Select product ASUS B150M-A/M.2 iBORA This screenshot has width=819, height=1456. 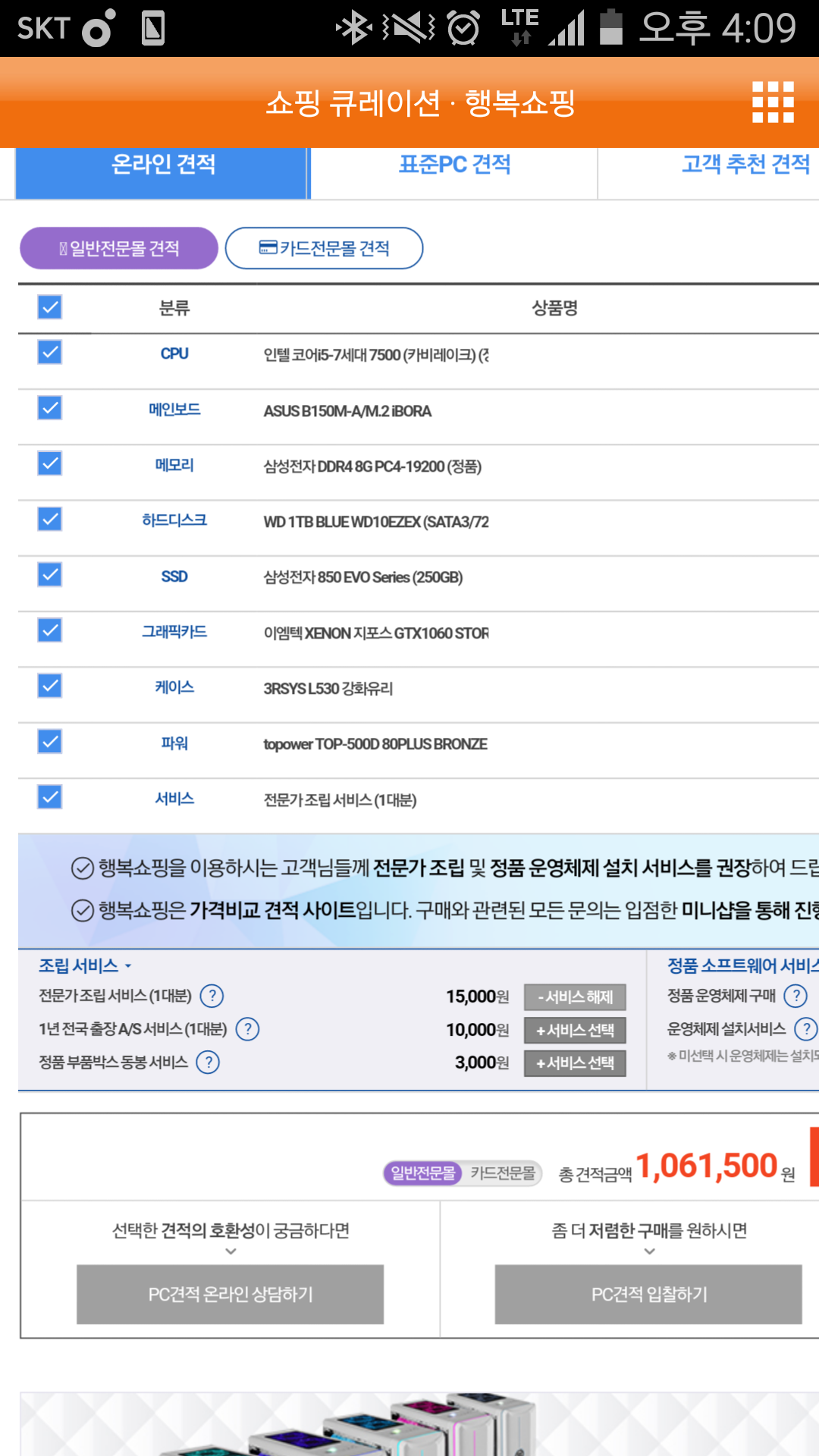pyautogui.click(x=347, y=411)
